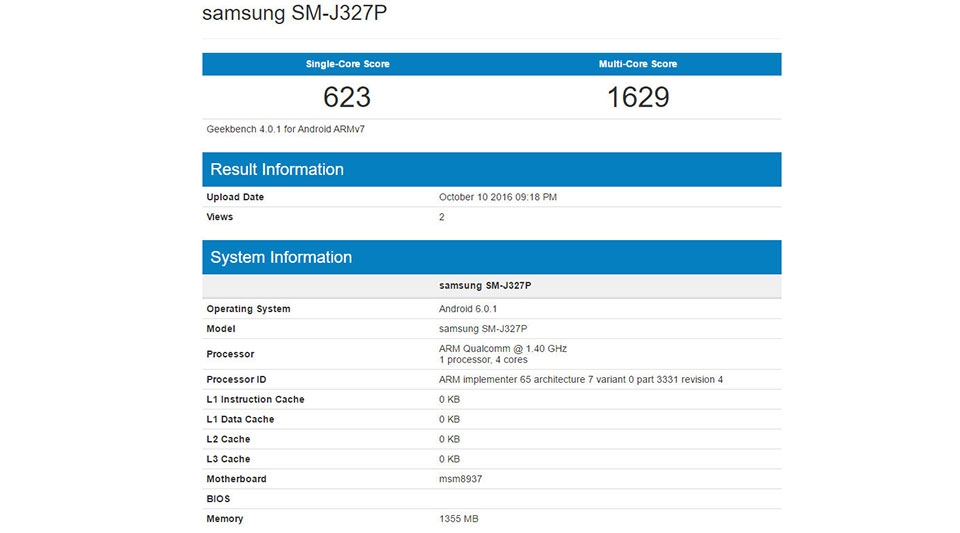Click the L1 Instruction Cache '0 KB' value
Screen dimensions: 960x533
[x=449, y=399]
